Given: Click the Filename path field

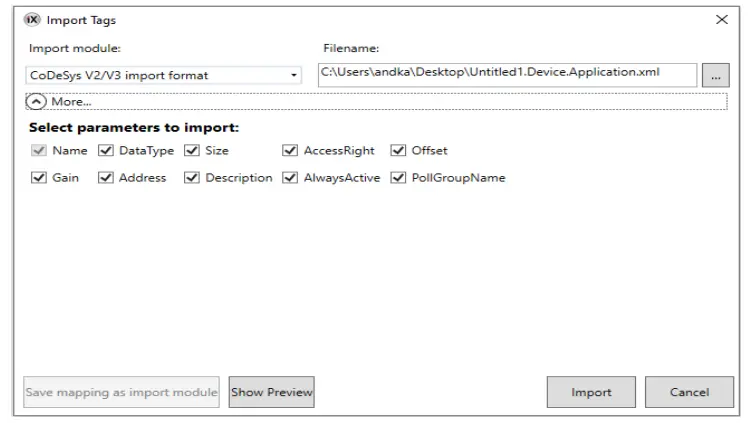Looking at the screenshot, I should (x=507, y=74).
